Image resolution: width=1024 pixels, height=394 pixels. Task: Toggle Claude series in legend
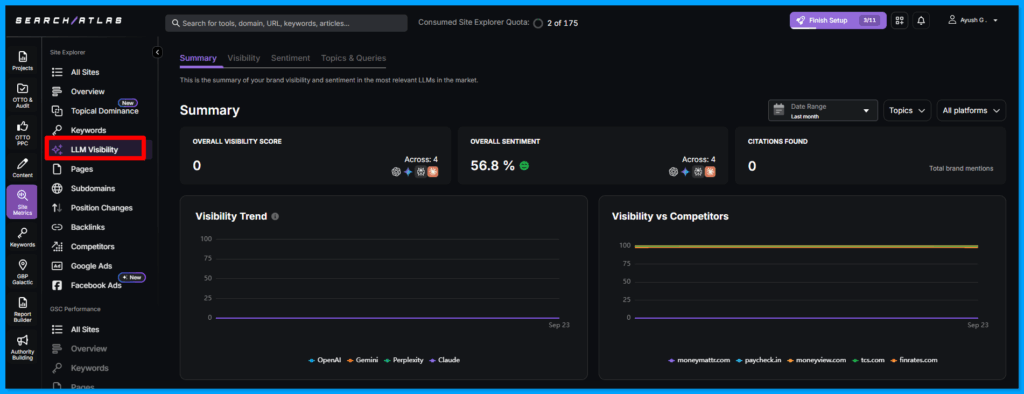click(x=444, y=360)
